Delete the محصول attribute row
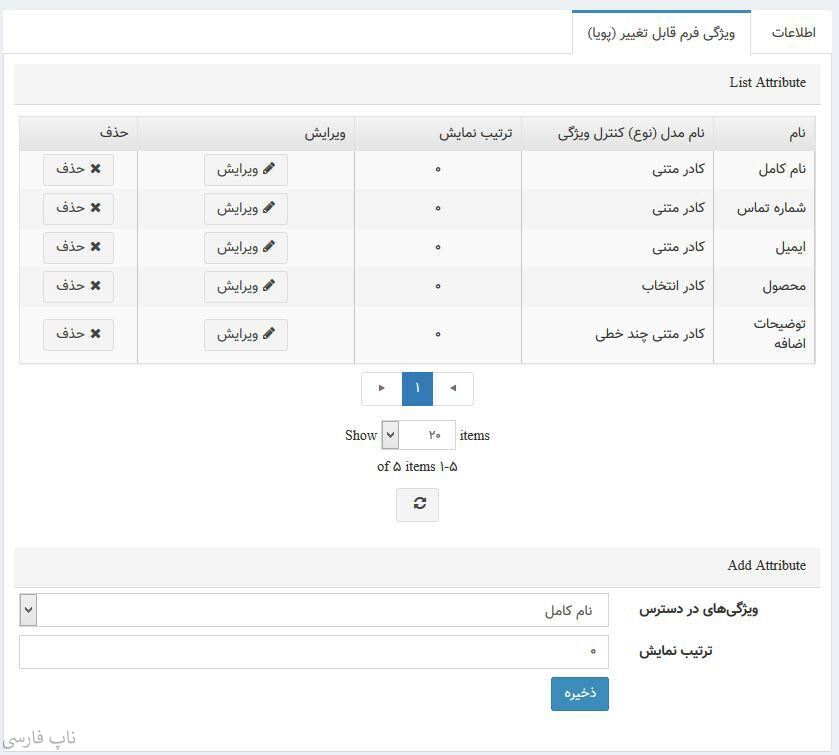Viewport: 839px width, 755px height. point(78,285)
